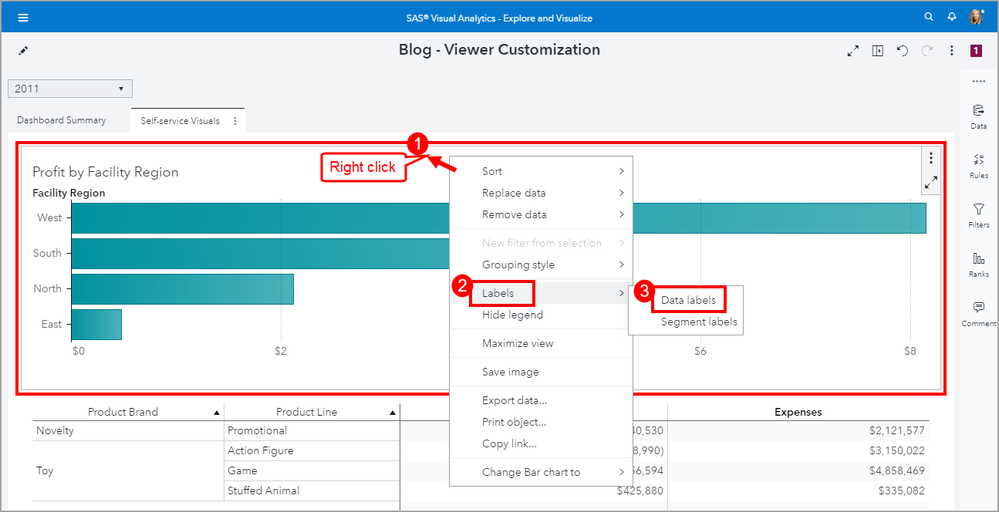Click the East region bar
999x512 pixels.
(x=96, y=324)
